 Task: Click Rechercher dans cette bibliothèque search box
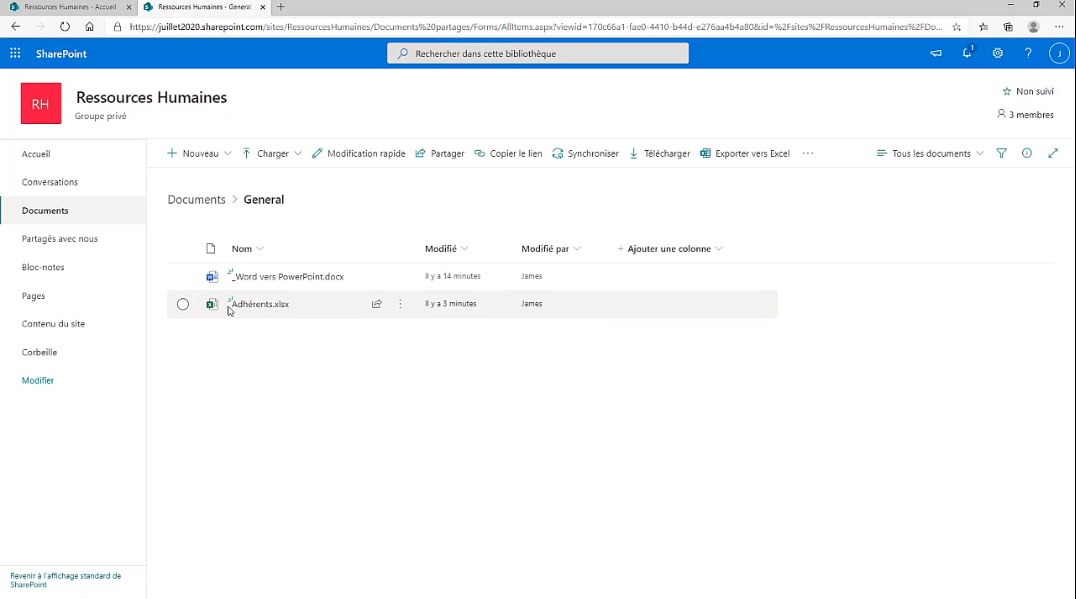[x=538, y=54]
